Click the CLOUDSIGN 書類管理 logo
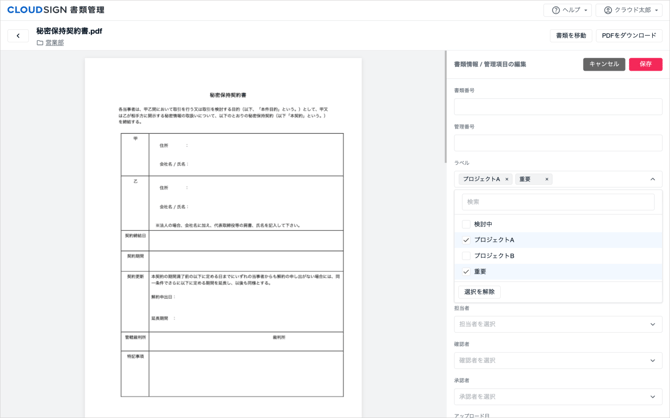The image size is (670, 418). pyautogui.click(x=56, y=10)
